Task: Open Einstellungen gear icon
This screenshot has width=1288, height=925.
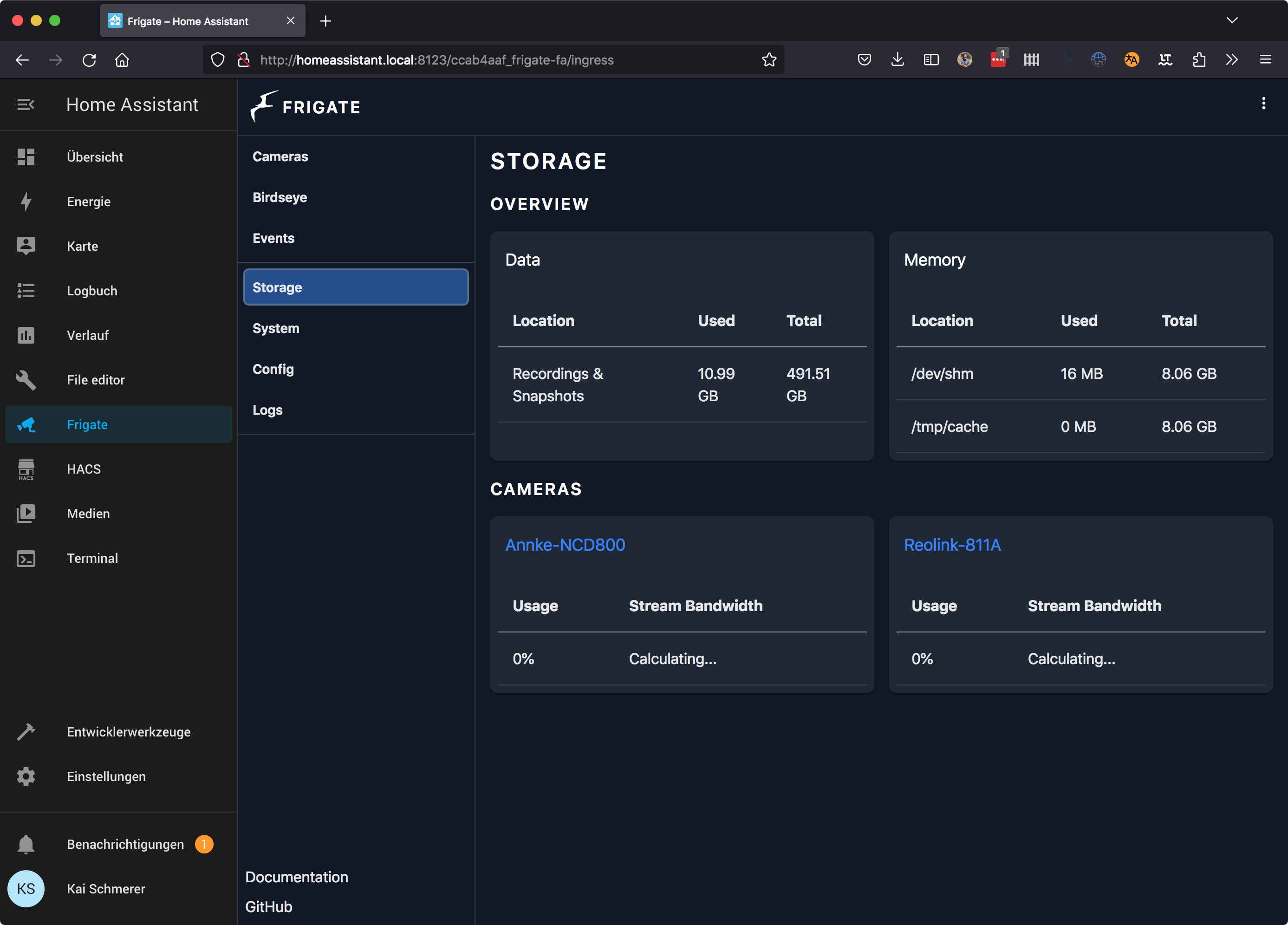Action: tap(26, 776)
